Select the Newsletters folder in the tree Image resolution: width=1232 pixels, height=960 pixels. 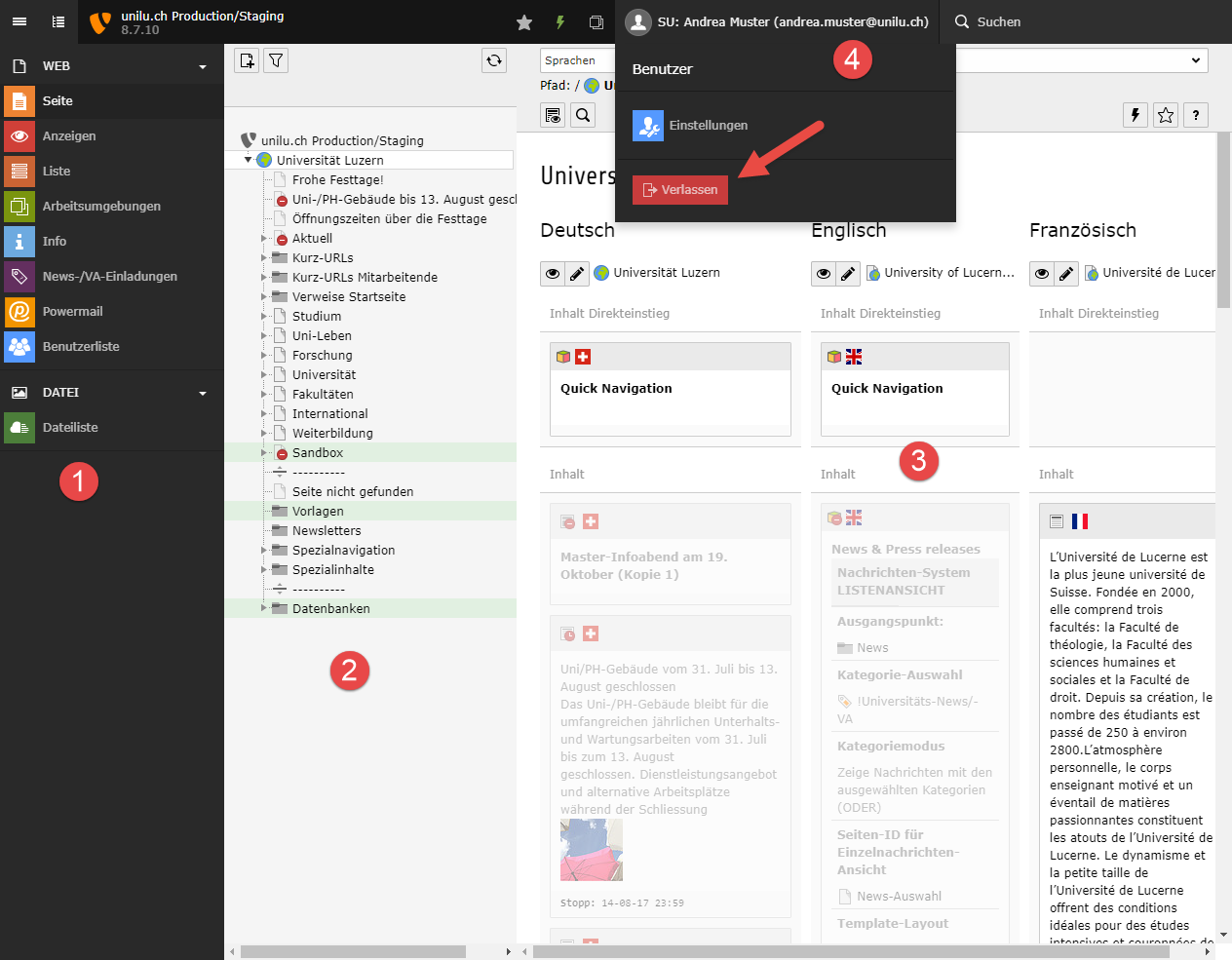(327, 531)
